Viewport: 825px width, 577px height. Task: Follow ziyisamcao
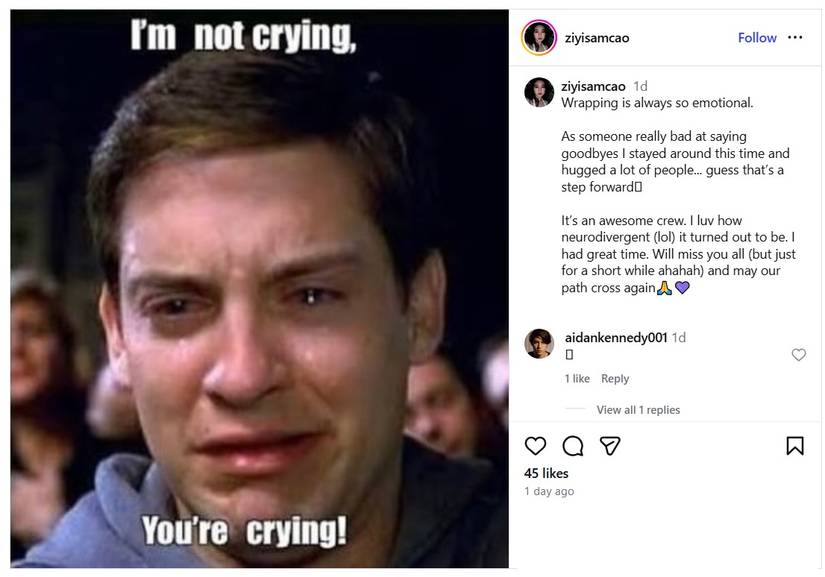tap(757, 38)
